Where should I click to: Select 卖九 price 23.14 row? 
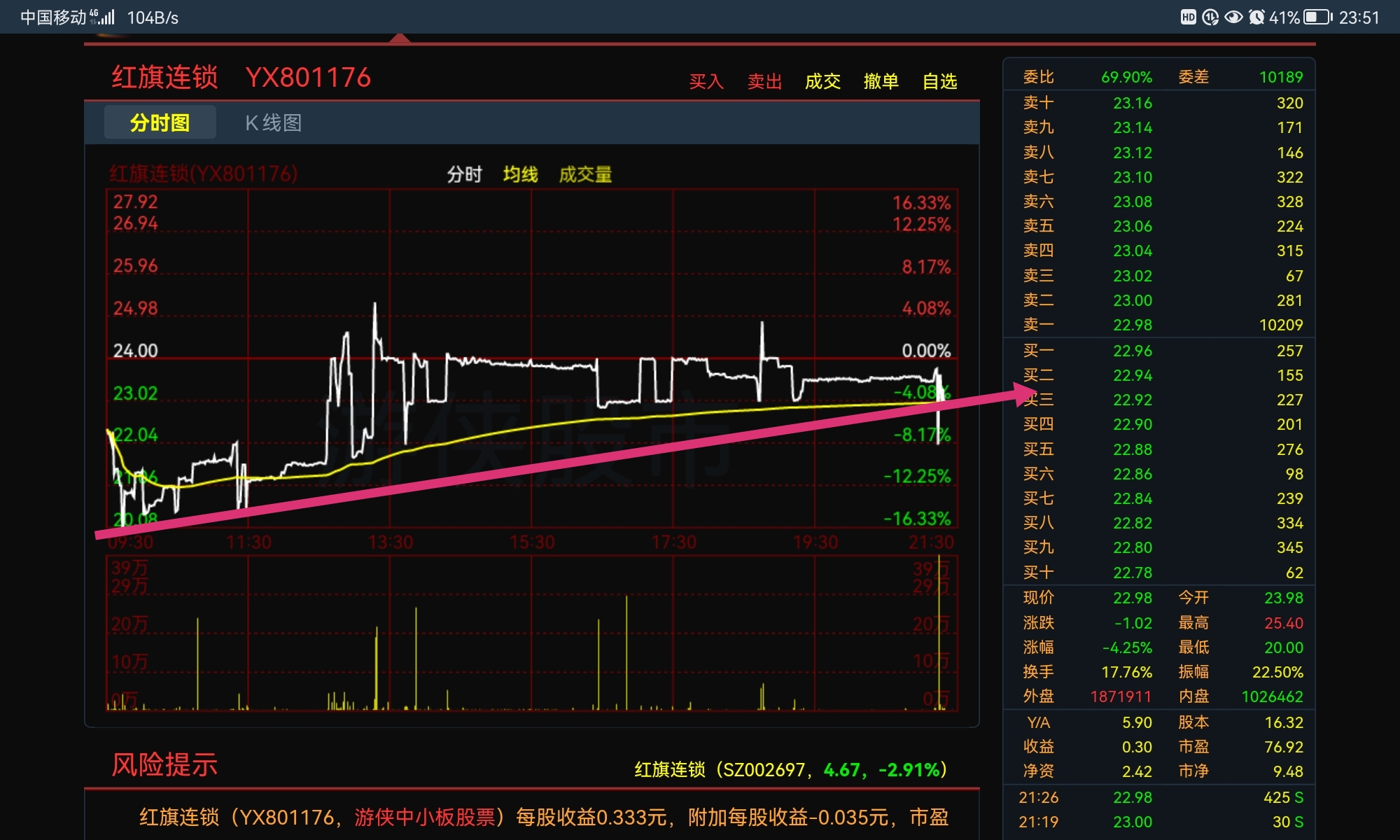point(1159,127)
